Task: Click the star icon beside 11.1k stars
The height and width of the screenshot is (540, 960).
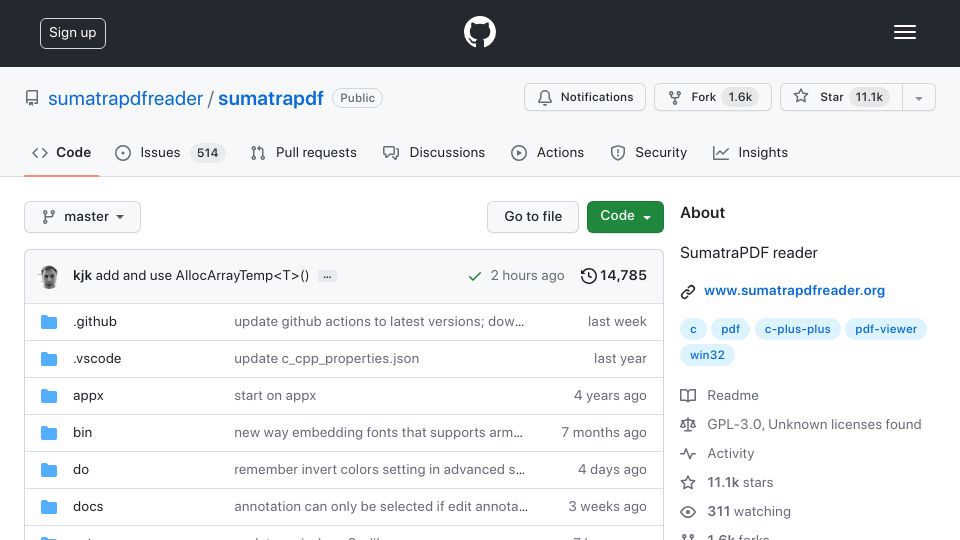Action: (x=688, y=482)
